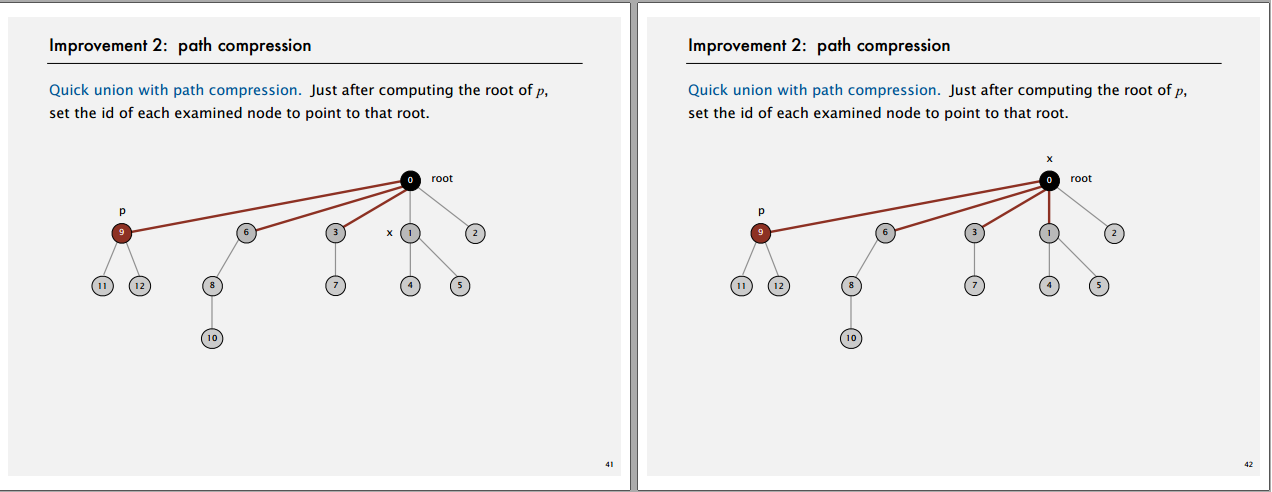
Task: Click node 12 on the left slide
Action: point(139,286)
